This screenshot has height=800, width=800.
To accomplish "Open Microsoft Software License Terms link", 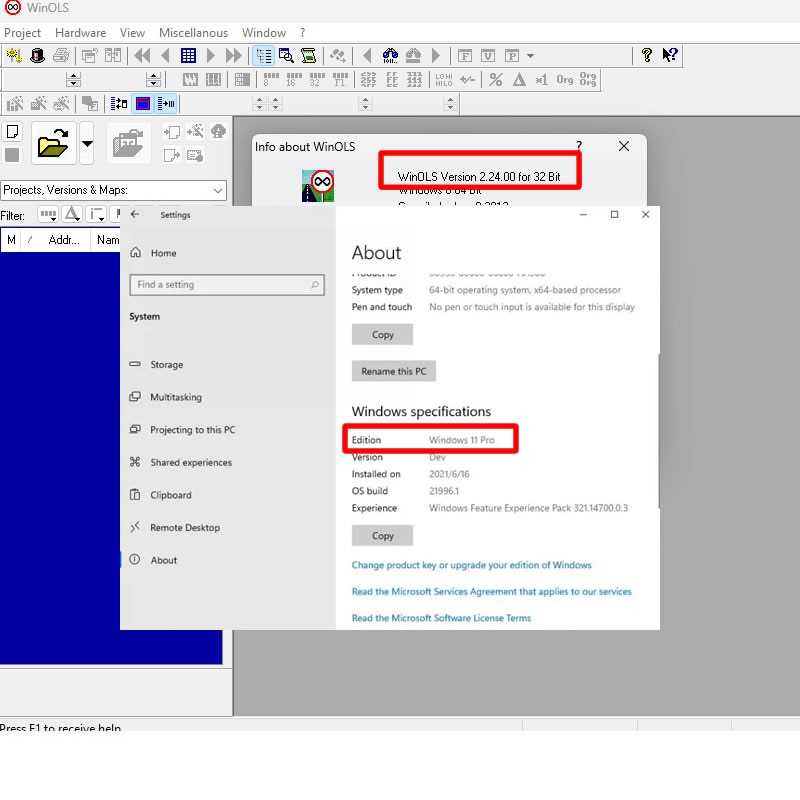I will (x=441, y=618).
